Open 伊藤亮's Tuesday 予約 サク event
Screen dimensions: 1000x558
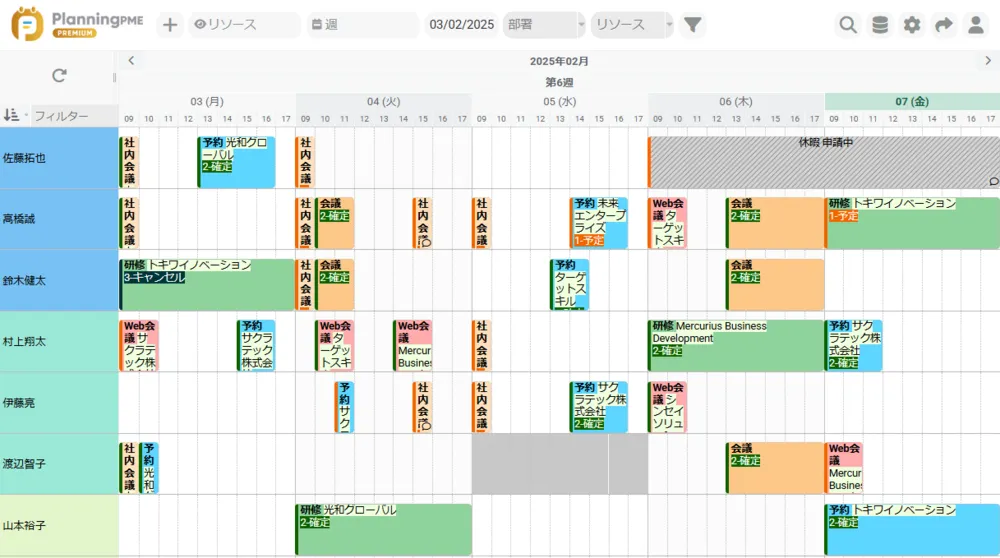[x=344, y=407]
